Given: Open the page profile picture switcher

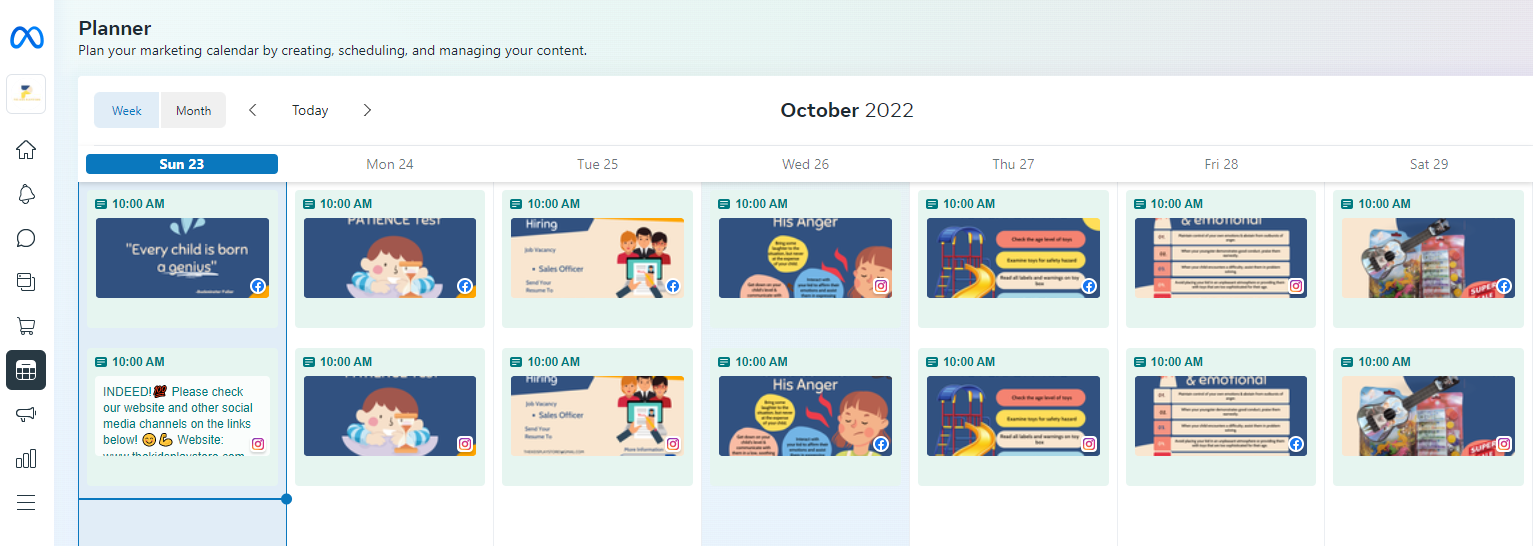Looking at the screenshot, I should click(x=26, y=94).
